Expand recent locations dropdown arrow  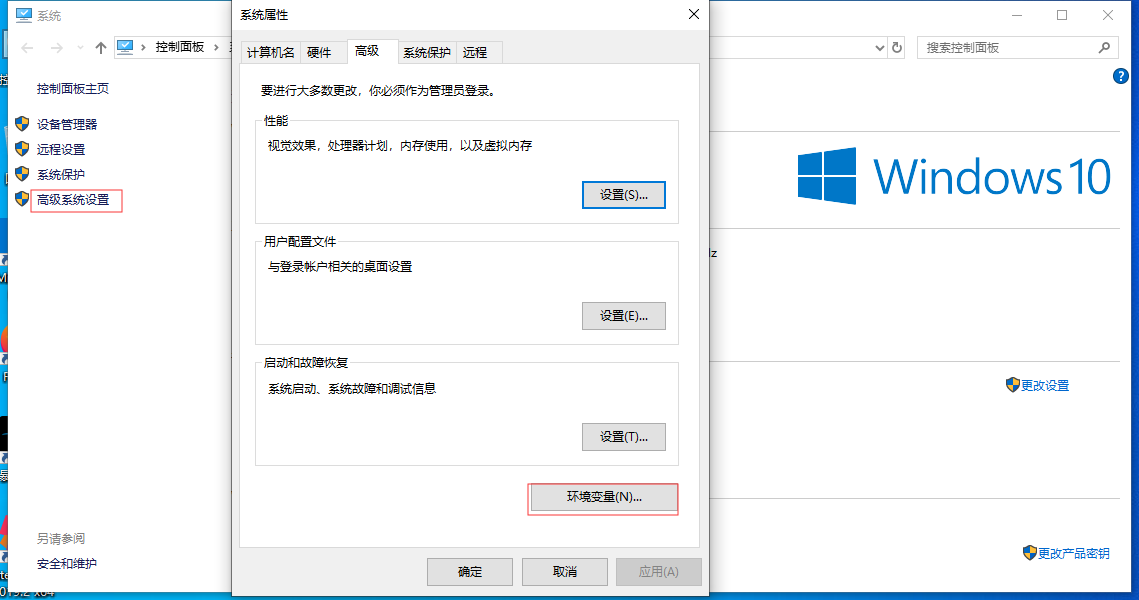tap(80, 48)
